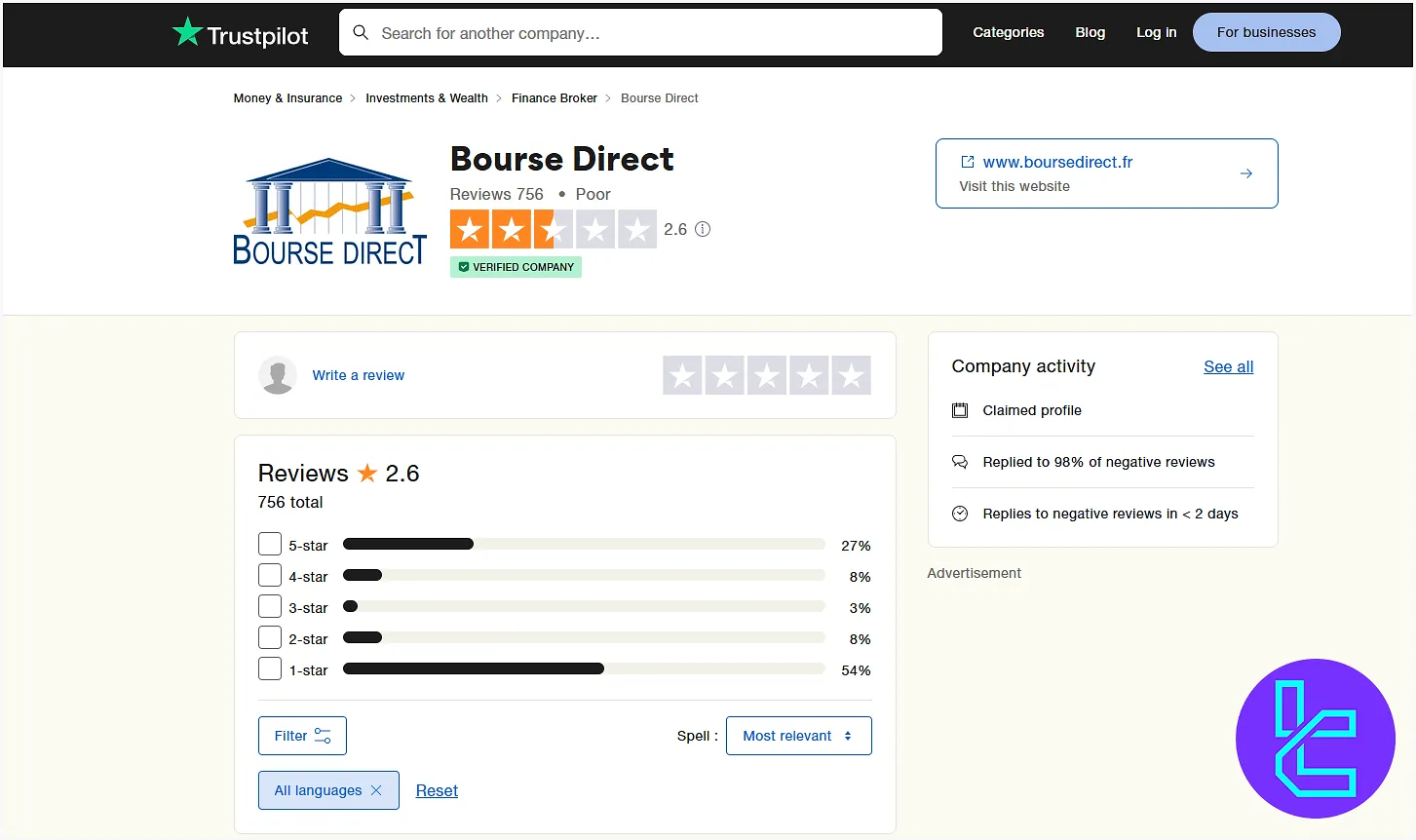Viewport: 1416px width, 840px height.
Task: Go to Investments & Wealth breadcrumb
Action: 427,98
